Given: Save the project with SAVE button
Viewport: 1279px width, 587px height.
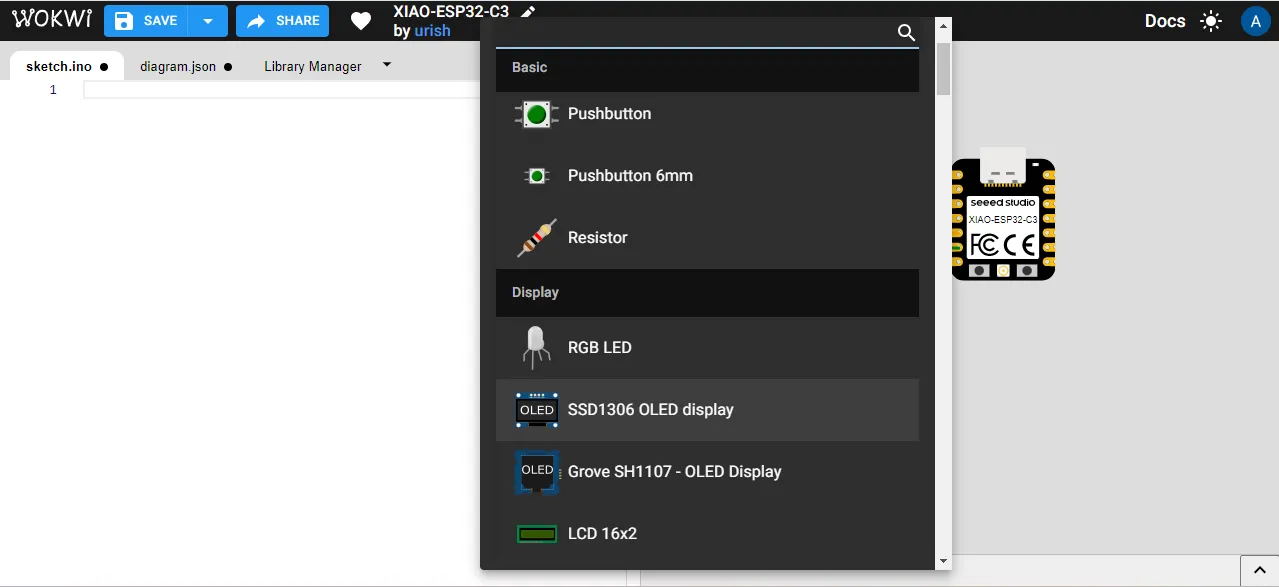Looking at the screenshot, I should tap(147, 21).
